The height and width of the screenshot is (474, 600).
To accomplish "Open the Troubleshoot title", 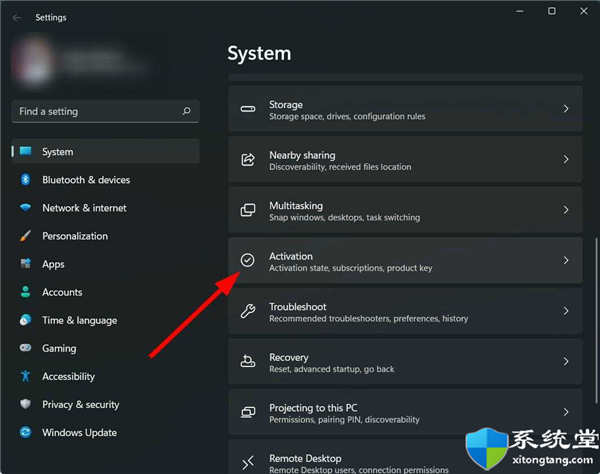I will (x=298, y=306).
